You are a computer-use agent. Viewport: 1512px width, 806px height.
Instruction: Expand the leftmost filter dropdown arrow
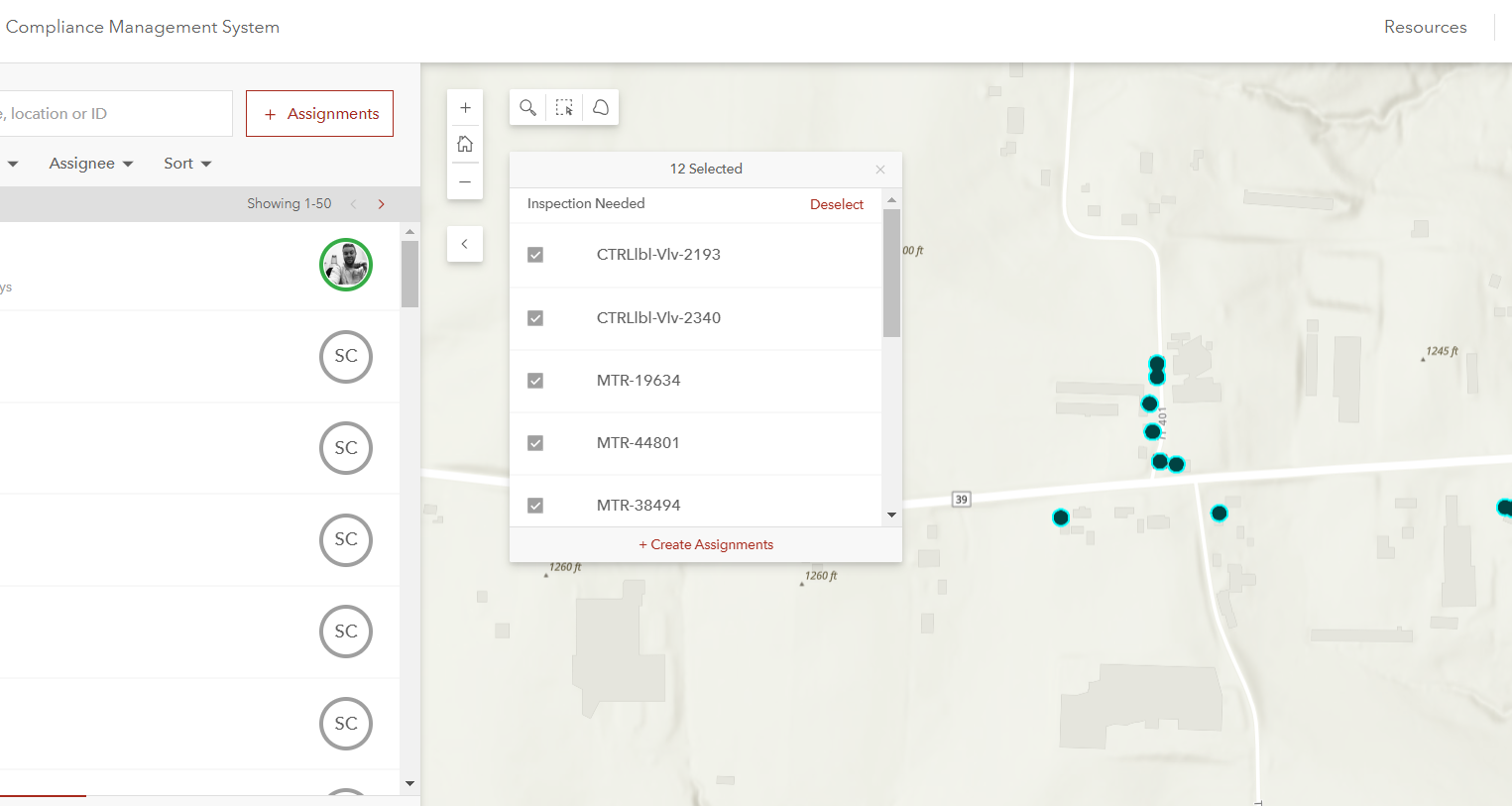(14, 164)
